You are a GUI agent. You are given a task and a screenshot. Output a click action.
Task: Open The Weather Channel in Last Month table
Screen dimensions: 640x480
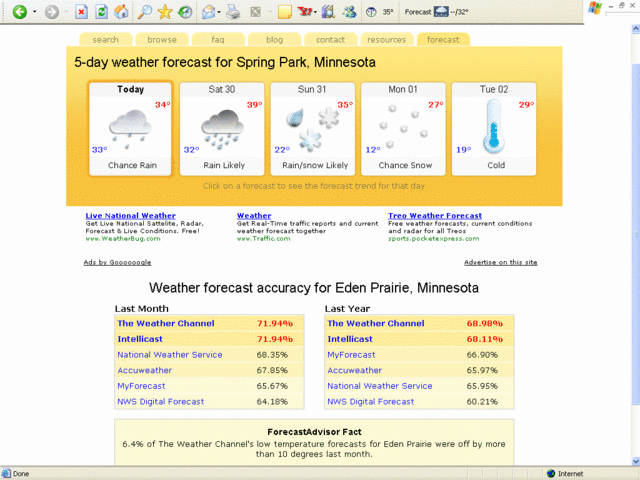(166, 323)
